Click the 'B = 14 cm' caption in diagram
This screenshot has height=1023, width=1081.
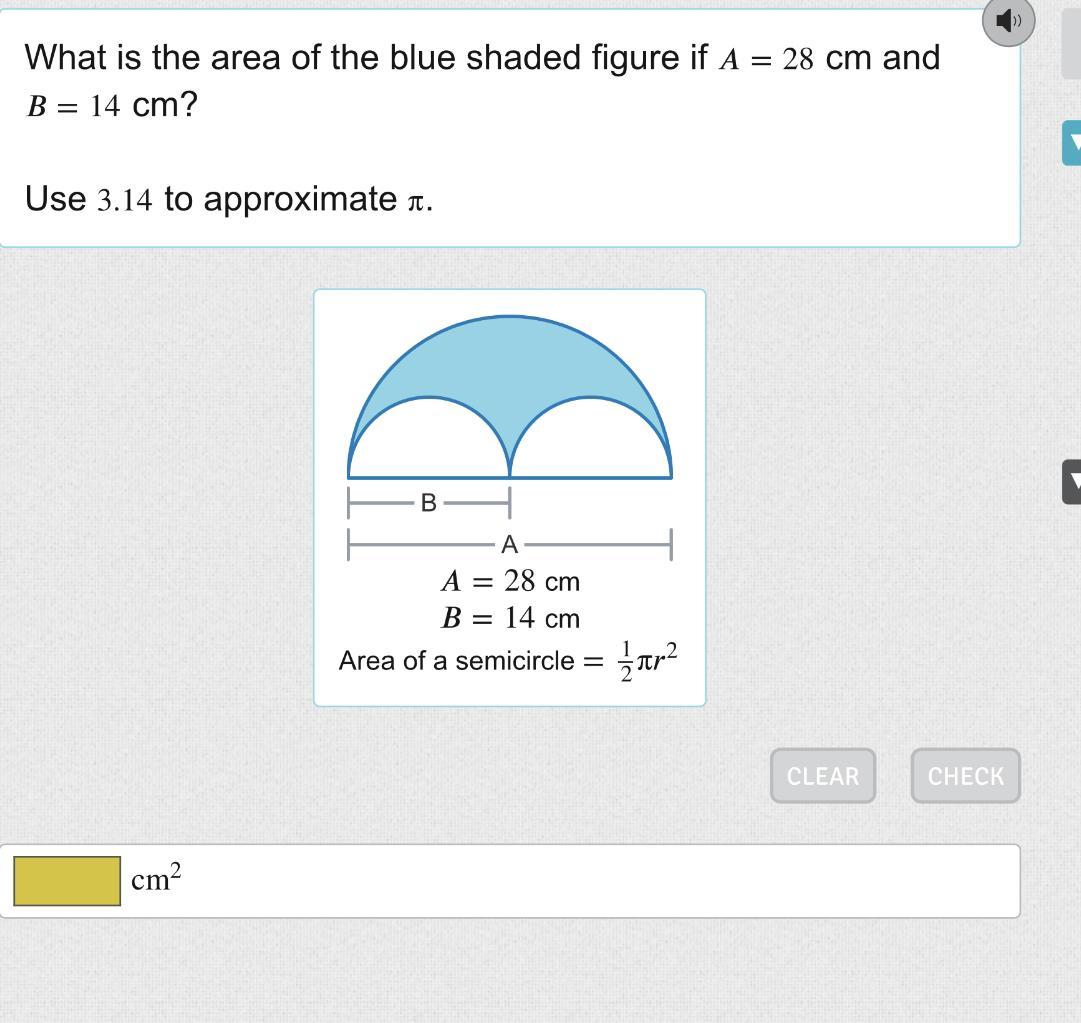point(510,618)
